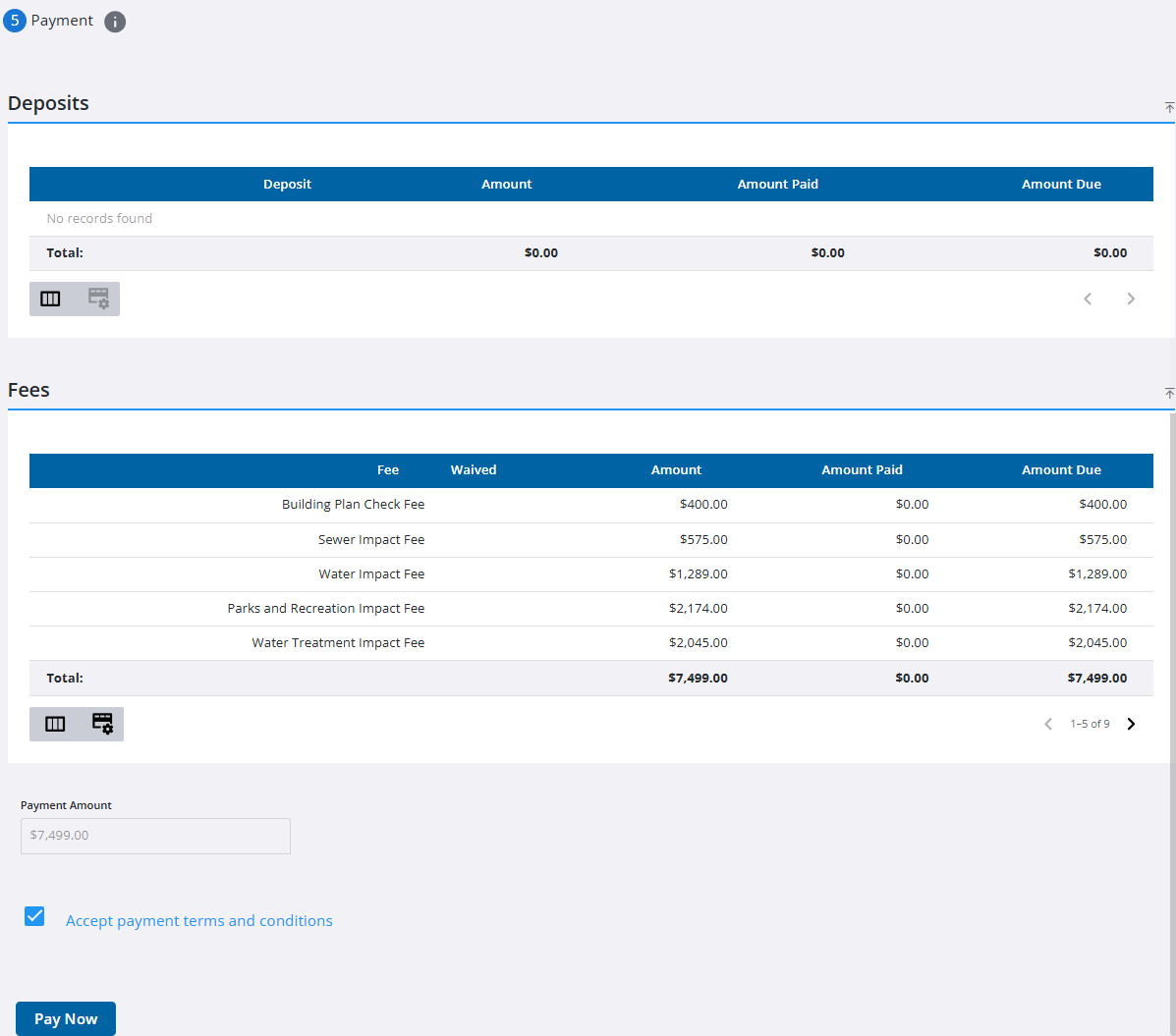Collapse the Deposits section
This screenshot has height=1036, width=1176.
point(1169,107)
